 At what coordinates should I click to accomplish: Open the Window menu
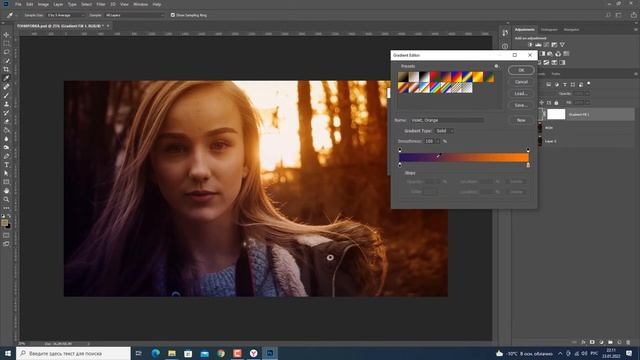point(140,4)
